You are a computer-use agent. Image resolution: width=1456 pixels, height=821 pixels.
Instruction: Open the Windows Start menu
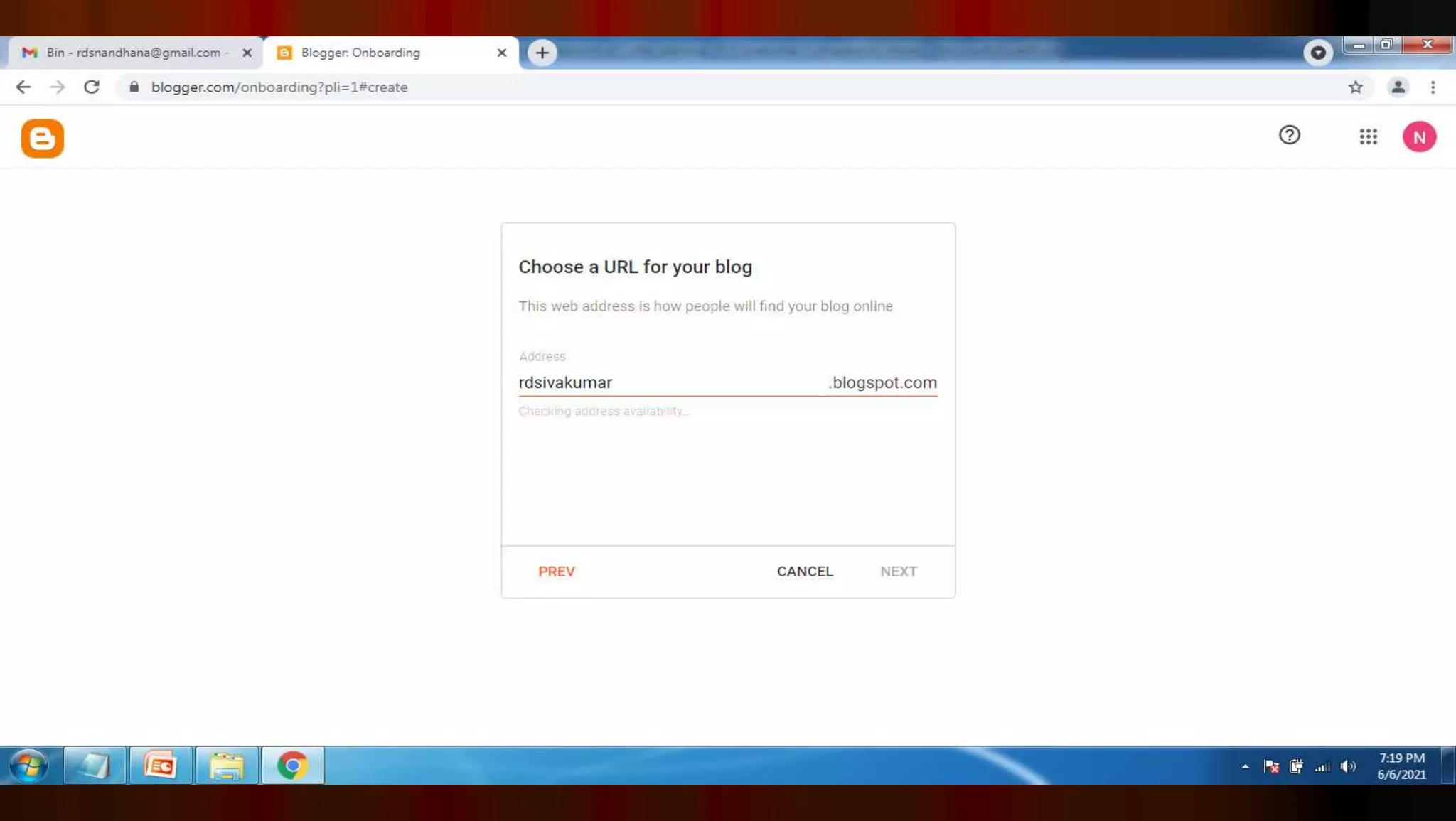click(x=28, y=766)
